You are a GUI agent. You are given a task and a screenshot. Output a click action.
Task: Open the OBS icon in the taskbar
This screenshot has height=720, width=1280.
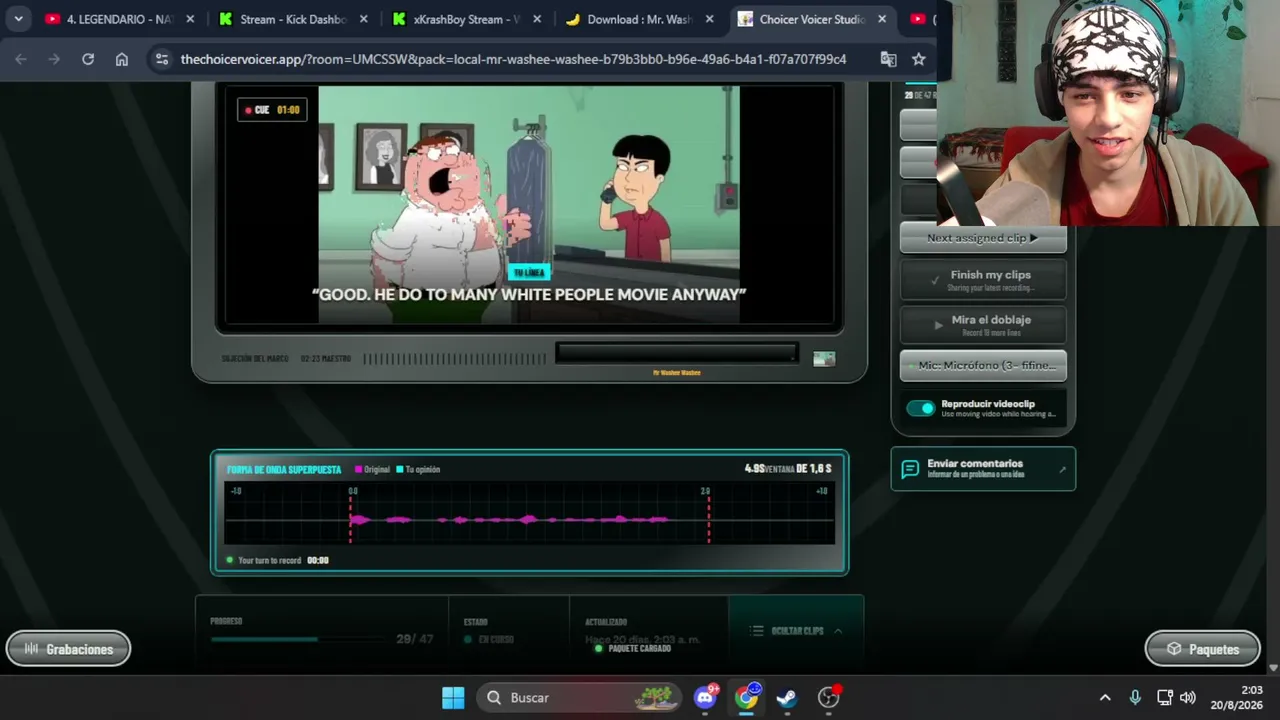tap(828, 697)
